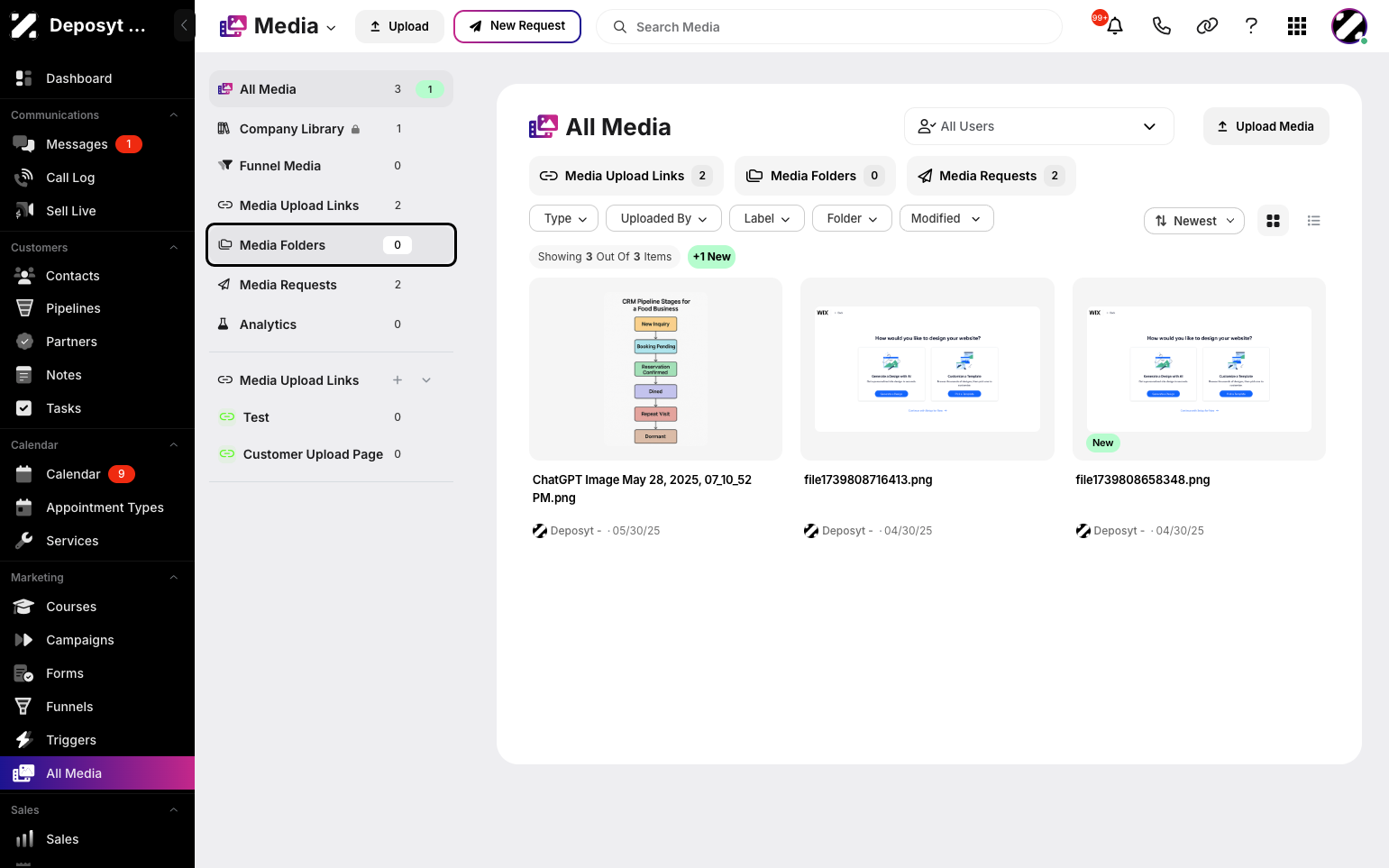
Task: Open the user profile avatar
Action: click(x=1349, y=26)
